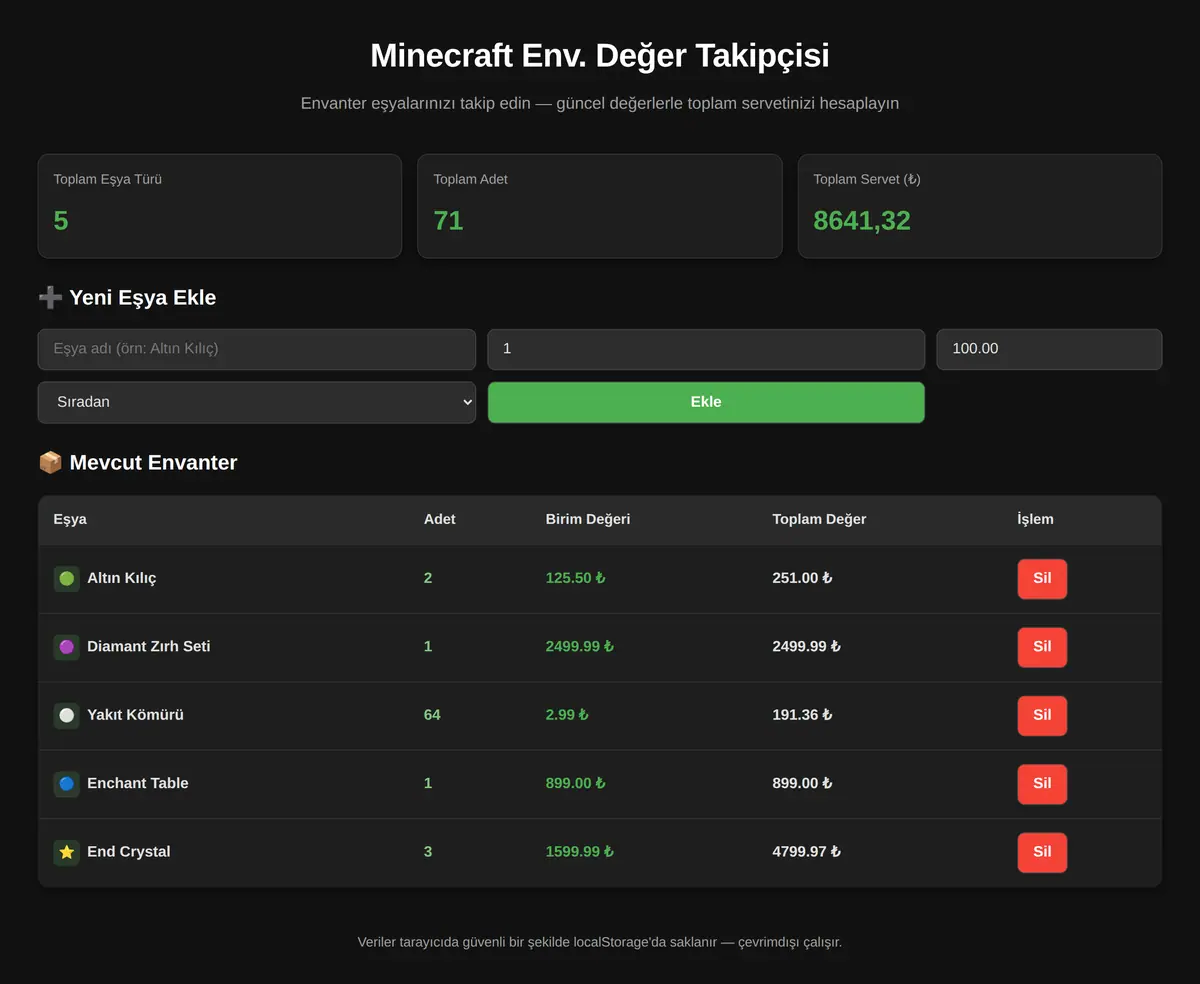This screenshot has width=1200, height=984.
Task: Click the quantity 64 for Yakıt Kömürü
Action: point(432,715)
